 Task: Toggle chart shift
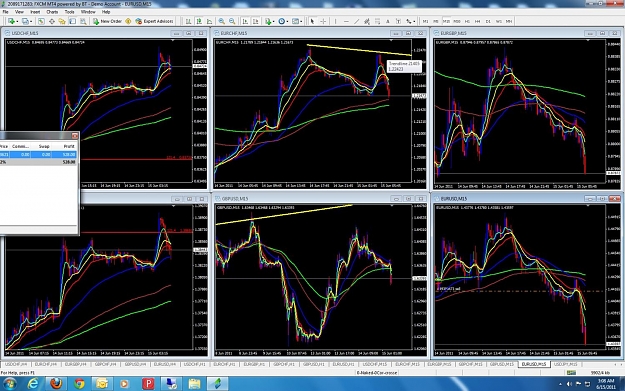pos(256,21)
